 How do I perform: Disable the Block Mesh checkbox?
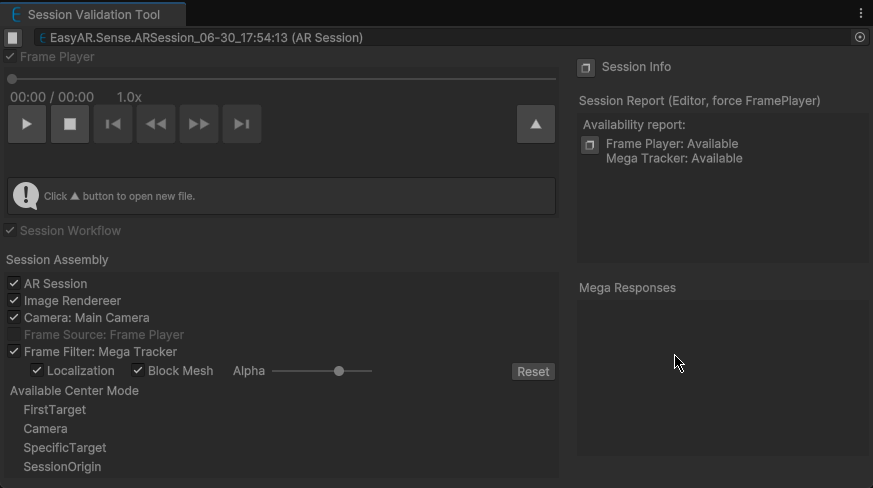138,370
